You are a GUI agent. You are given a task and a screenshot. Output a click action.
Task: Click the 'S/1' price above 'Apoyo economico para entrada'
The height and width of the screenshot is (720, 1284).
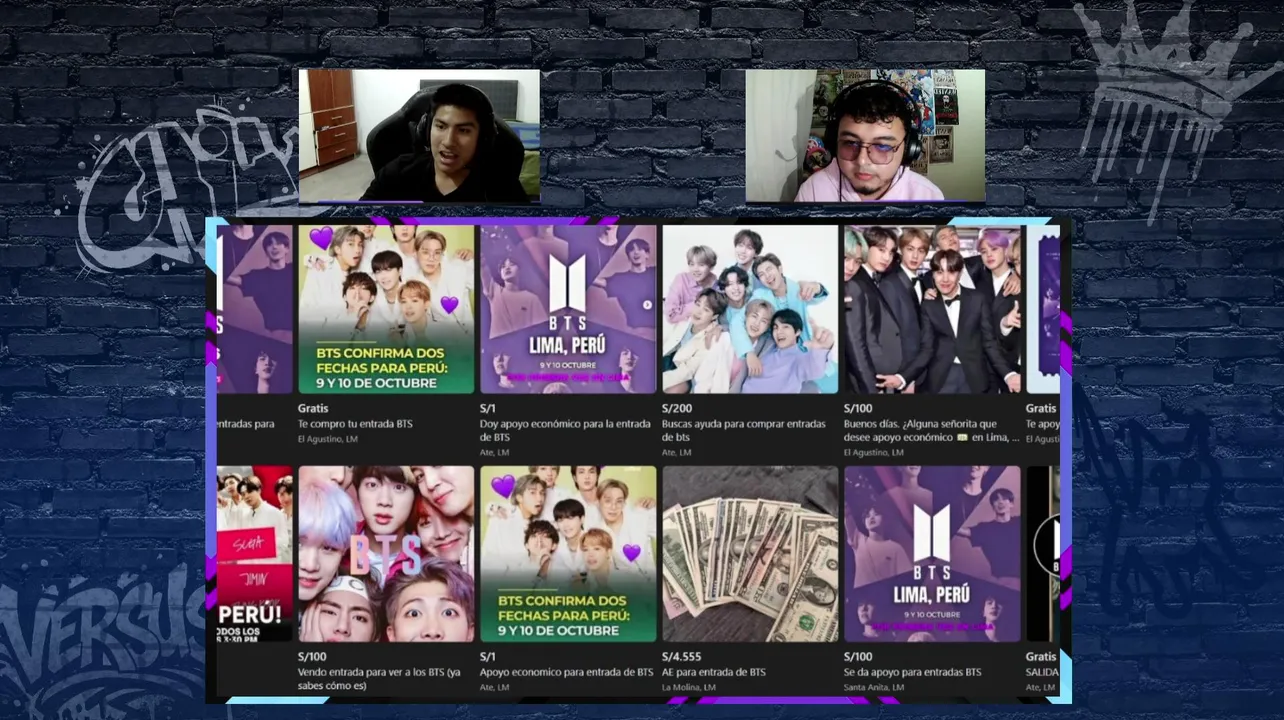[488, 657]
